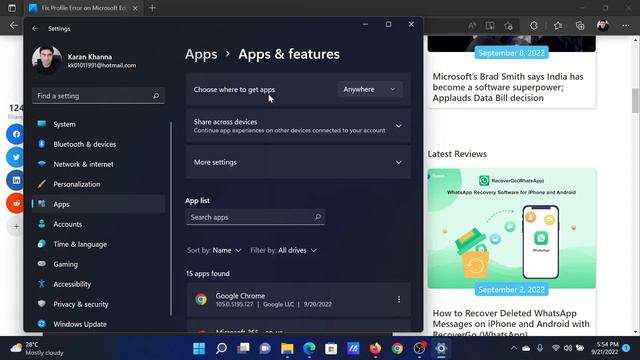640x360 pixels.
Task: Open Bluetooth & devices settings
Action: [98, 144]
